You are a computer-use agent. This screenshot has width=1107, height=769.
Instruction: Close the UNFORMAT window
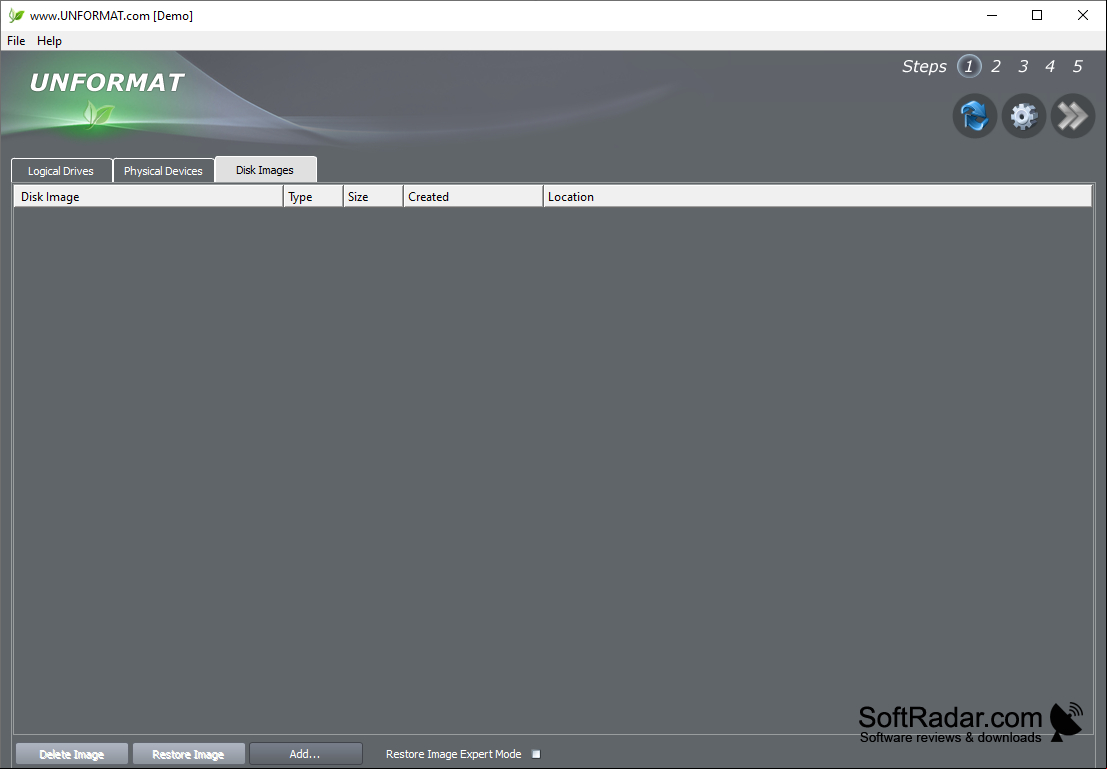(x=1082, y=15)
